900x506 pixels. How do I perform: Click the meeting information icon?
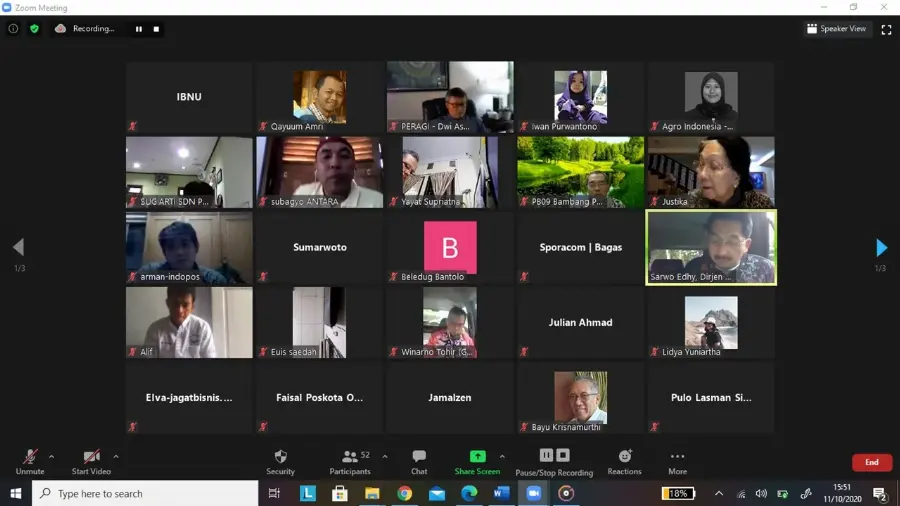13,29
